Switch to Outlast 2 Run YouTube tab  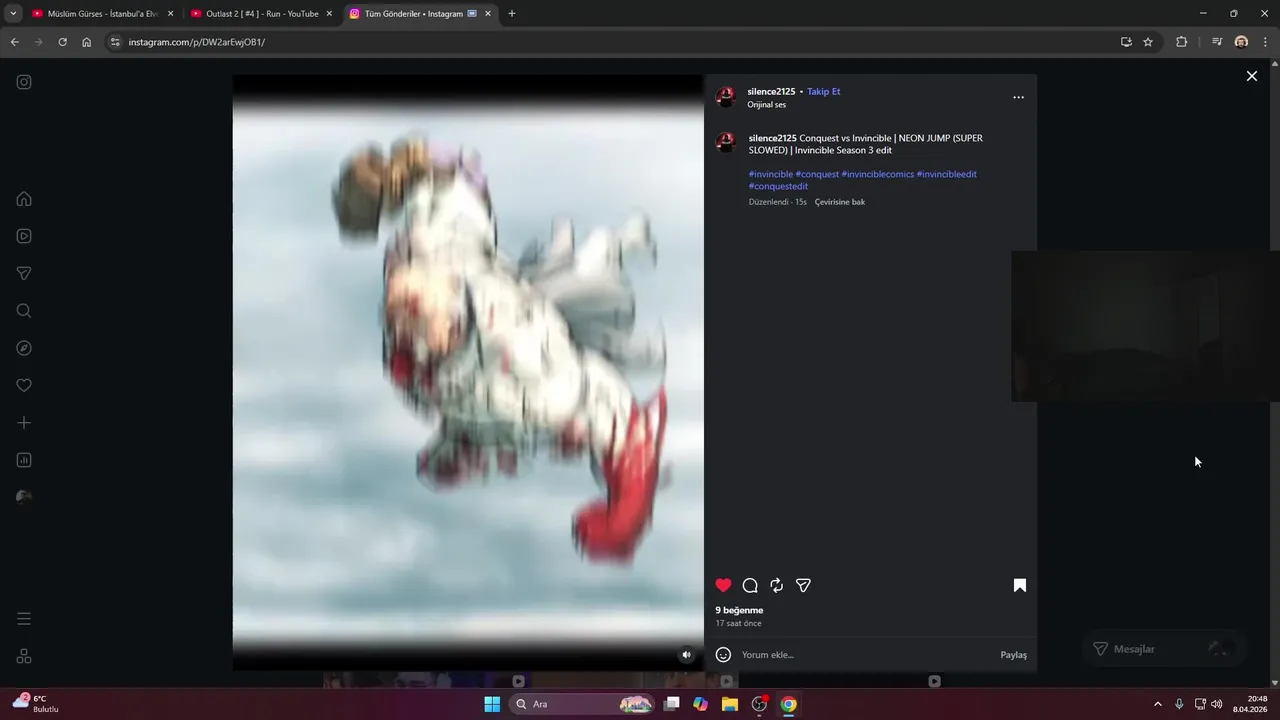tap(261, 14)
